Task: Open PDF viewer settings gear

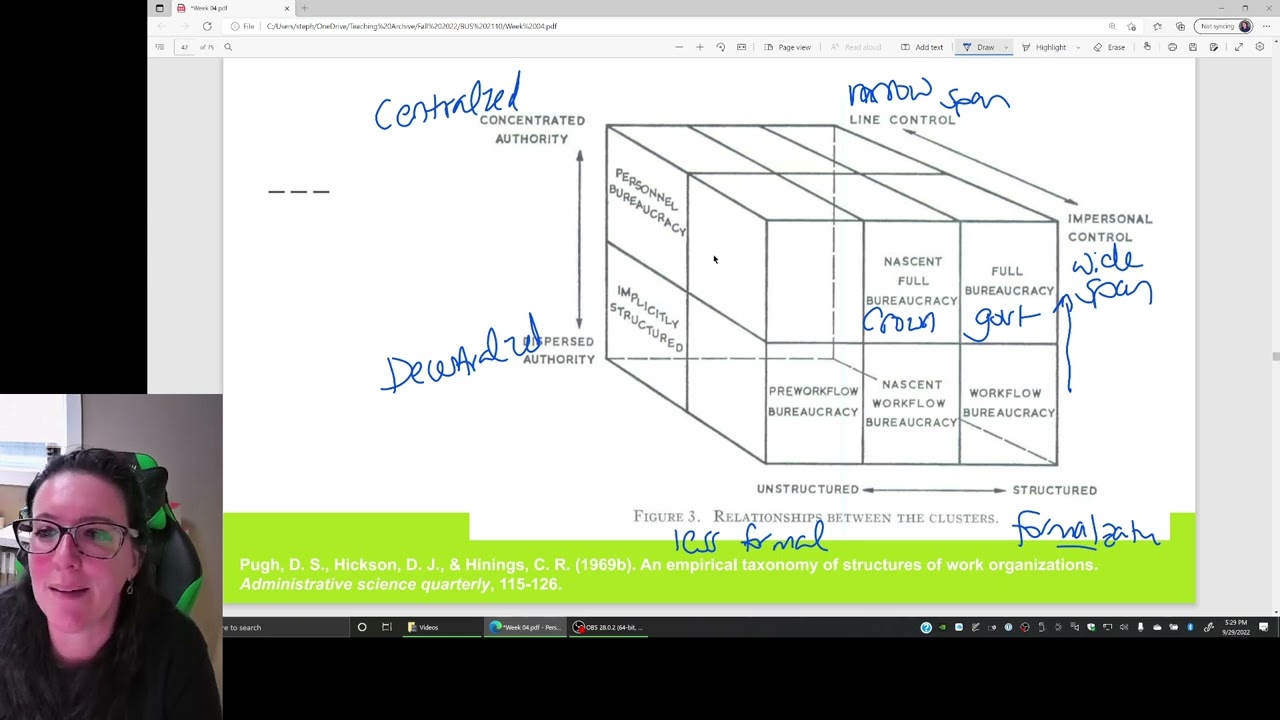Action: click(x=1260, y=47)
